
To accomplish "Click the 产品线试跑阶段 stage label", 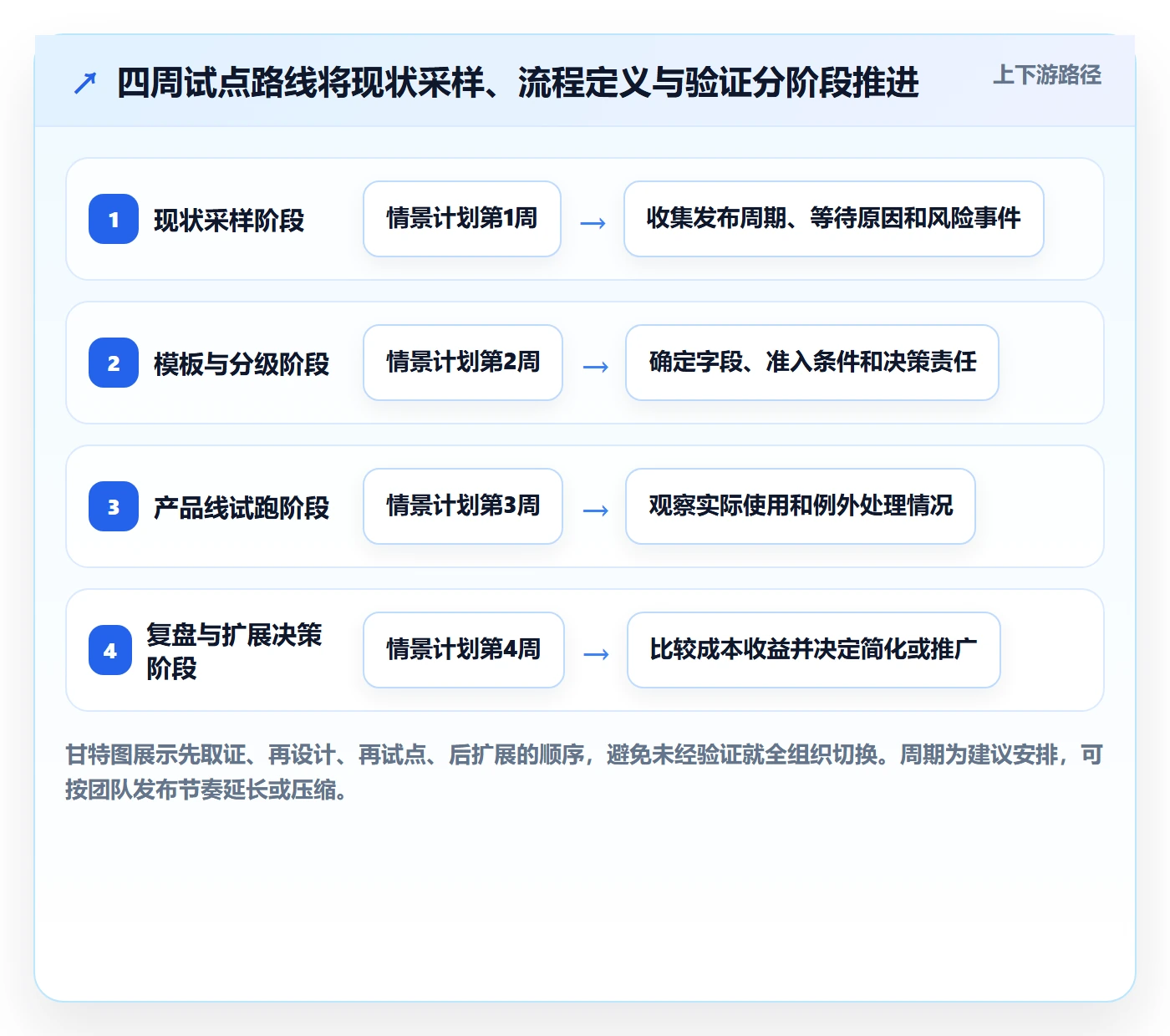I will pyautogui.click(x=242, y=508).
